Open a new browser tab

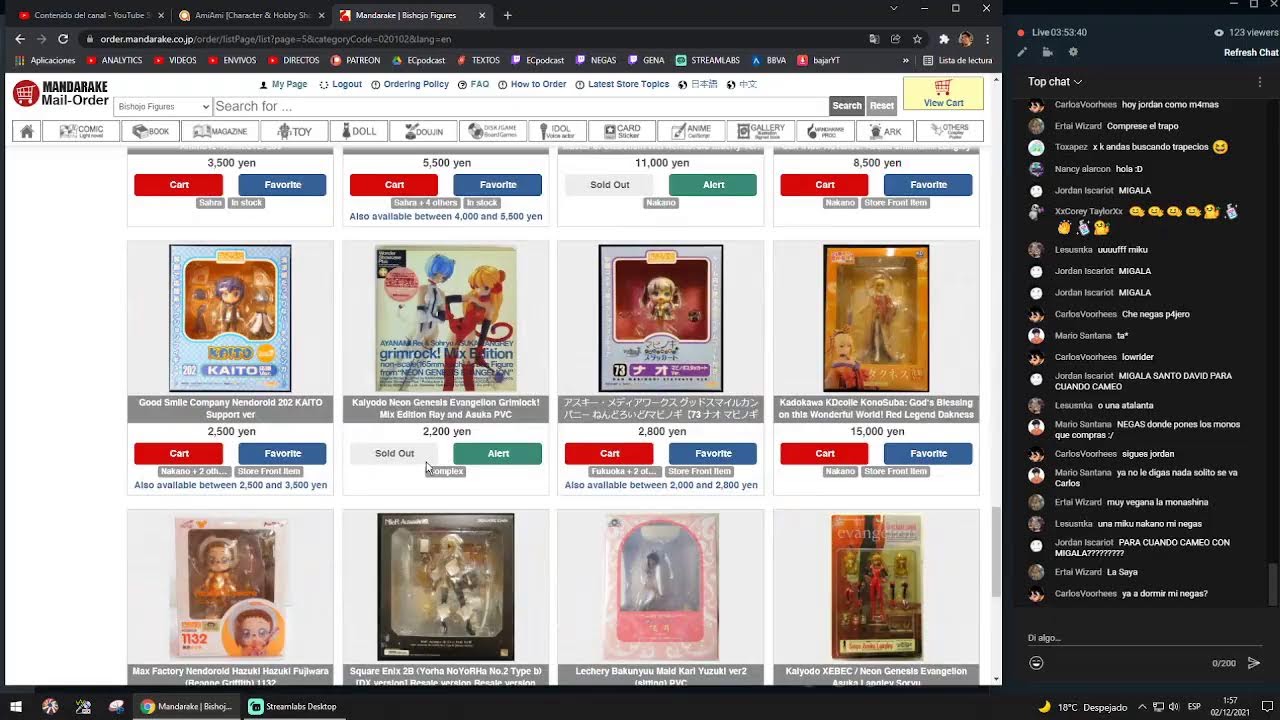[507, 15]
